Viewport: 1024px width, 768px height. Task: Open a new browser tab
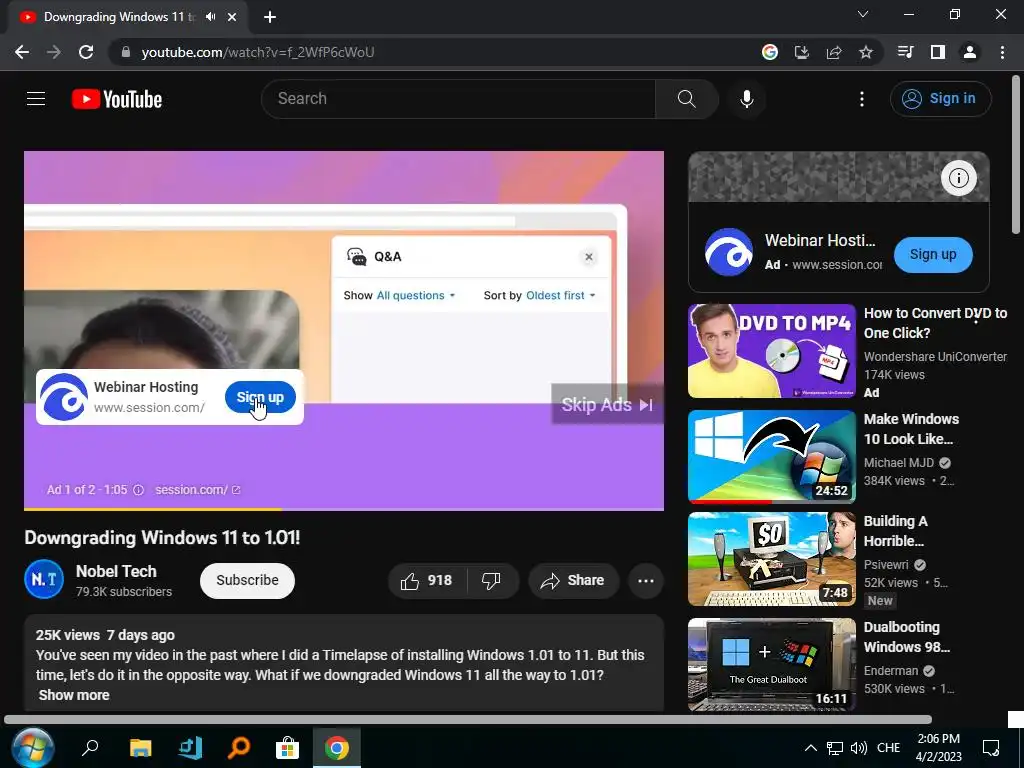click(x=270, y=17)
